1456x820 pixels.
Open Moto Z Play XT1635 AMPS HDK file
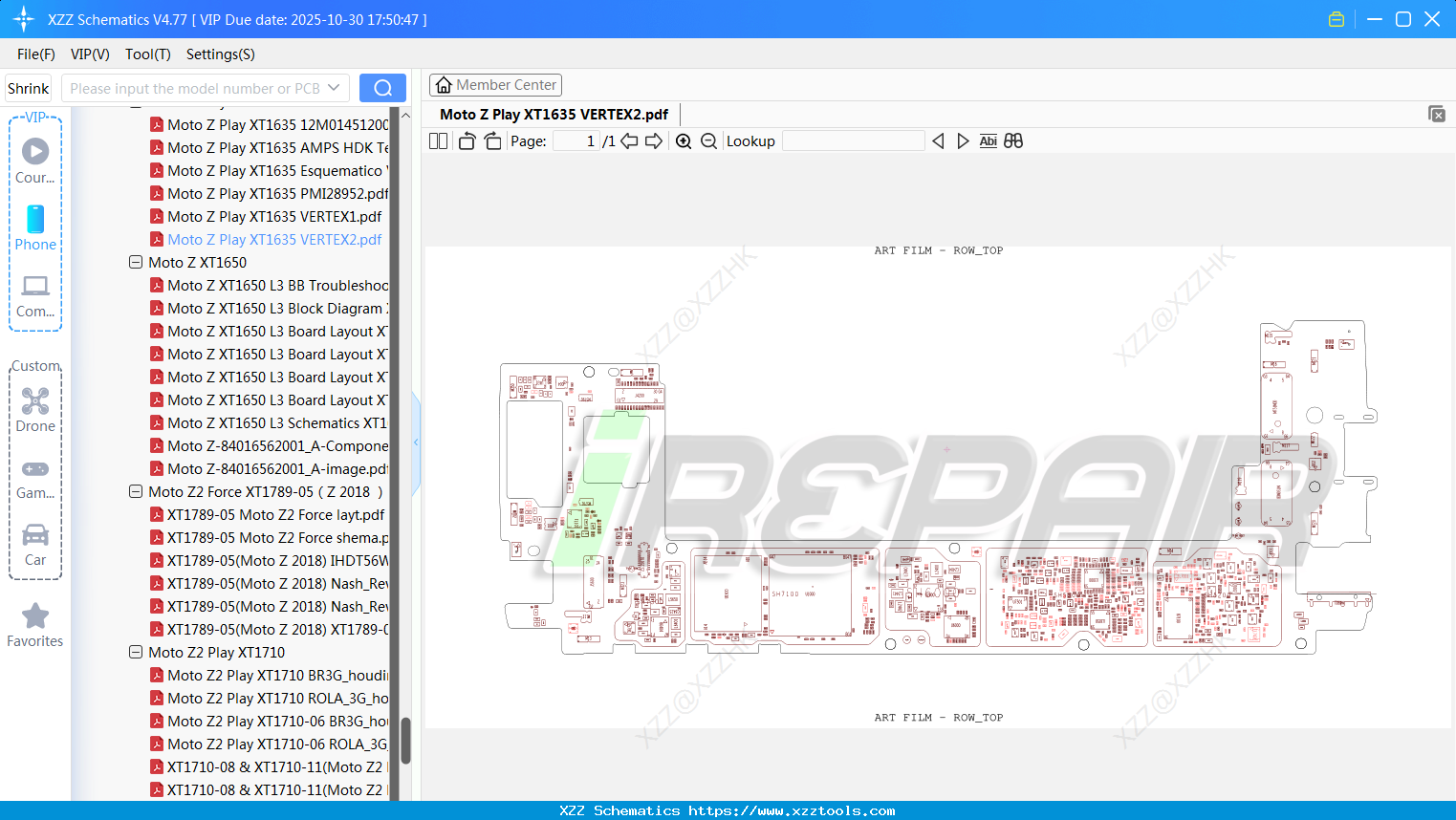(x=278, y=148)
